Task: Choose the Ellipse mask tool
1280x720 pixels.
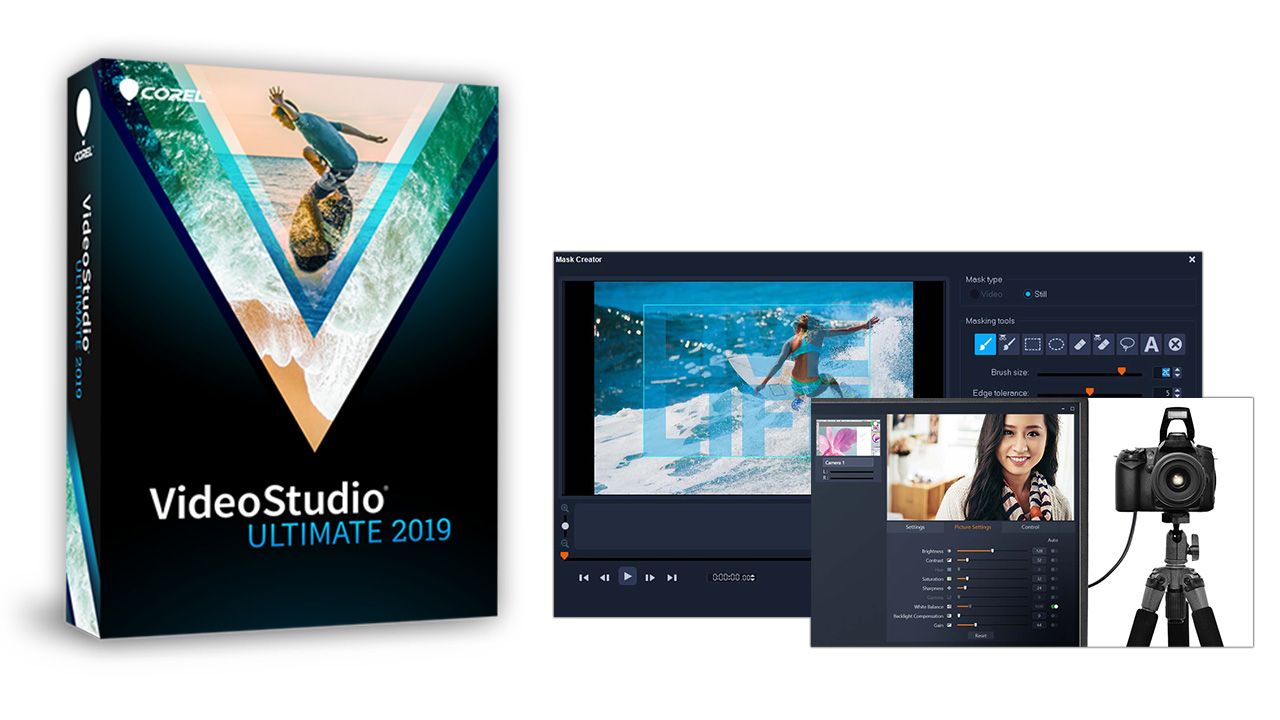Action: (x=1056, y=344)
